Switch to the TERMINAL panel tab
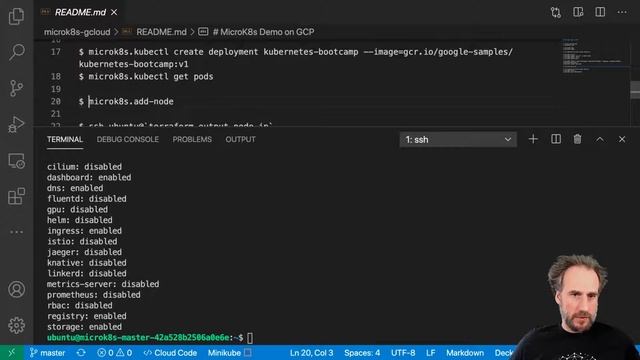 (x=64, y=139)
